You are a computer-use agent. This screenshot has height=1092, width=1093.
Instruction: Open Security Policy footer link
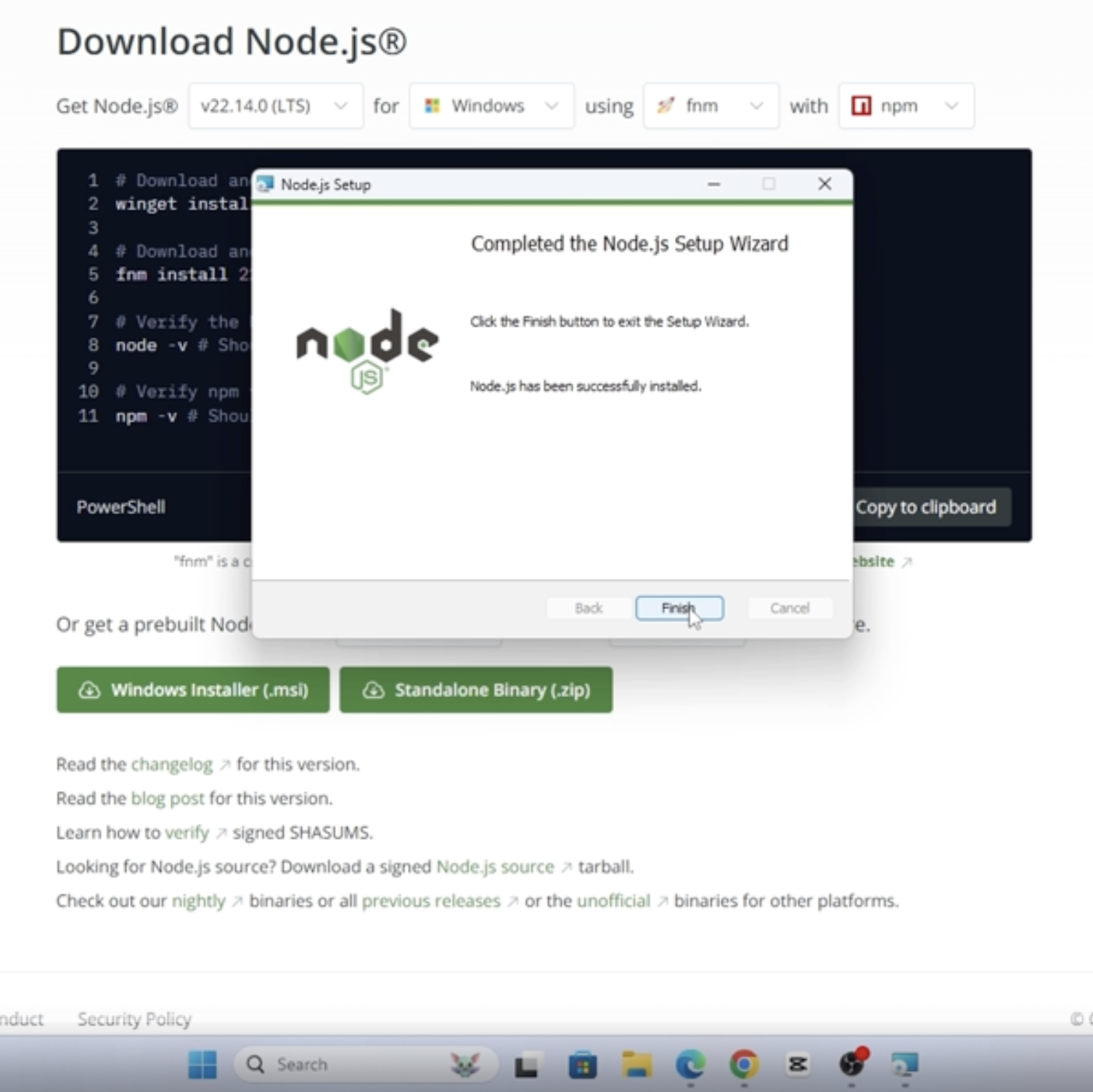[x=134, y=1019]
